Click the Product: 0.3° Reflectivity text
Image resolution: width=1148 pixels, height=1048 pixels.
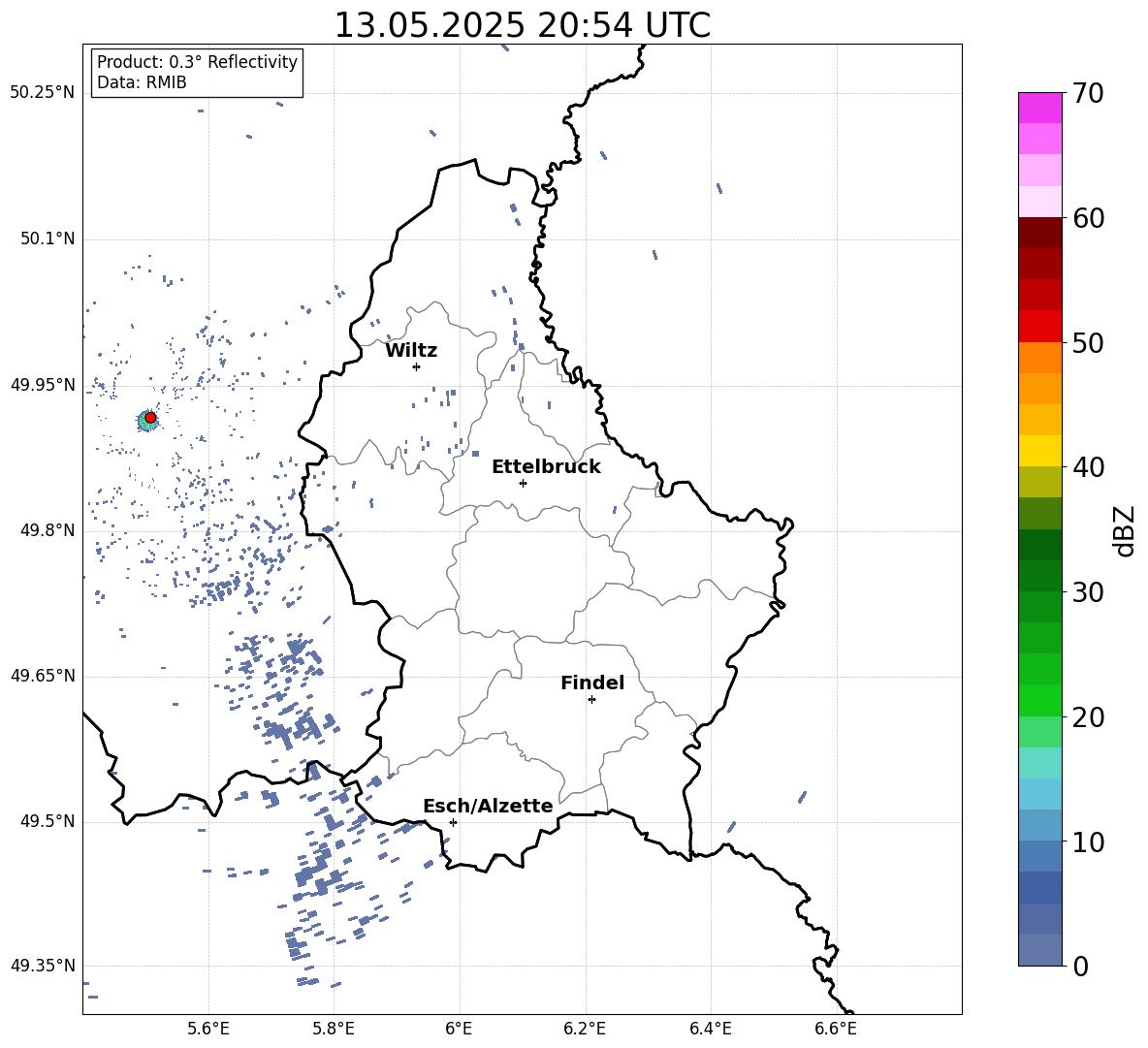(197, 62)
